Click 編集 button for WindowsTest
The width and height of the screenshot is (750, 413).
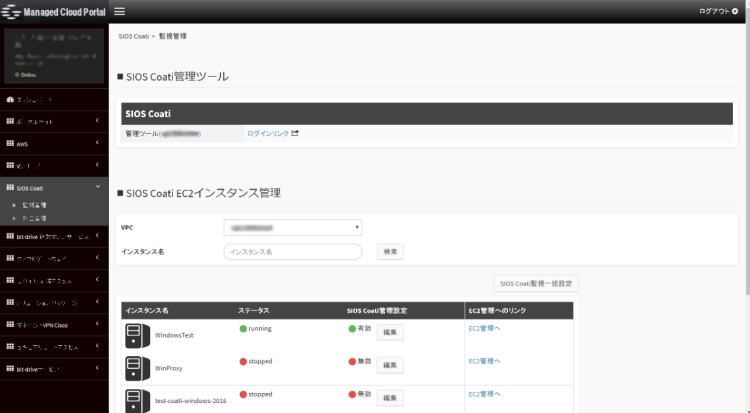pos(390,332)
